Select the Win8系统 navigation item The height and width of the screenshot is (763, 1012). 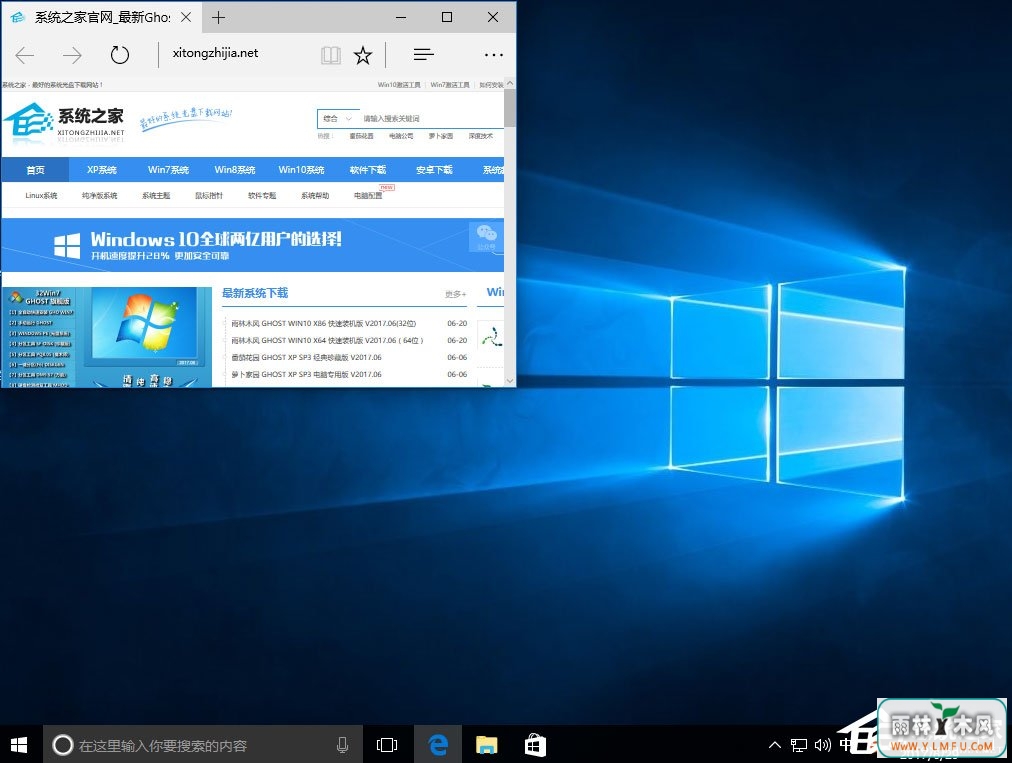(235, 170)
